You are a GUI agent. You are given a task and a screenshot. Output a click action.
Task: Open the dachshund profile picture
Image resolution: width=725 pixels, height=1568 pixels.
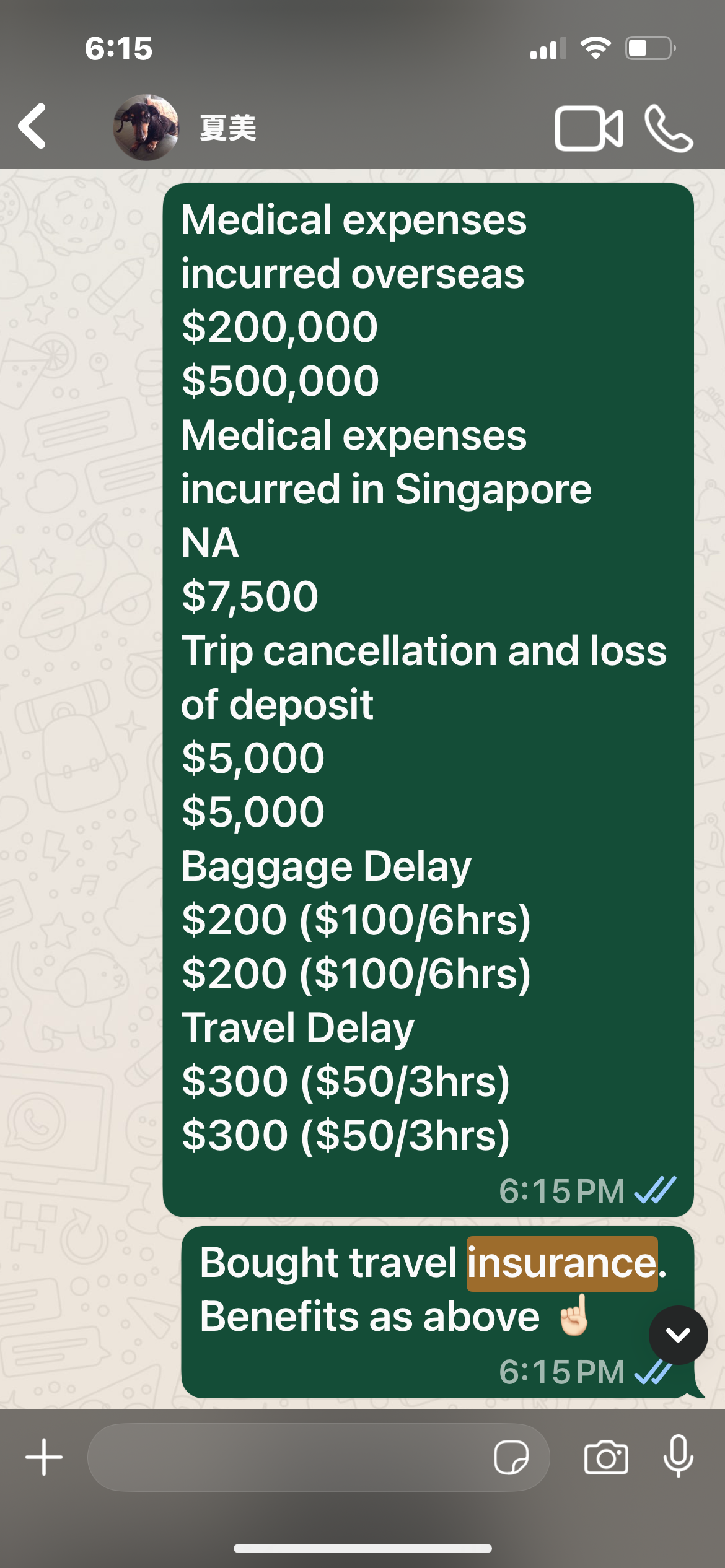coord(146,128)
